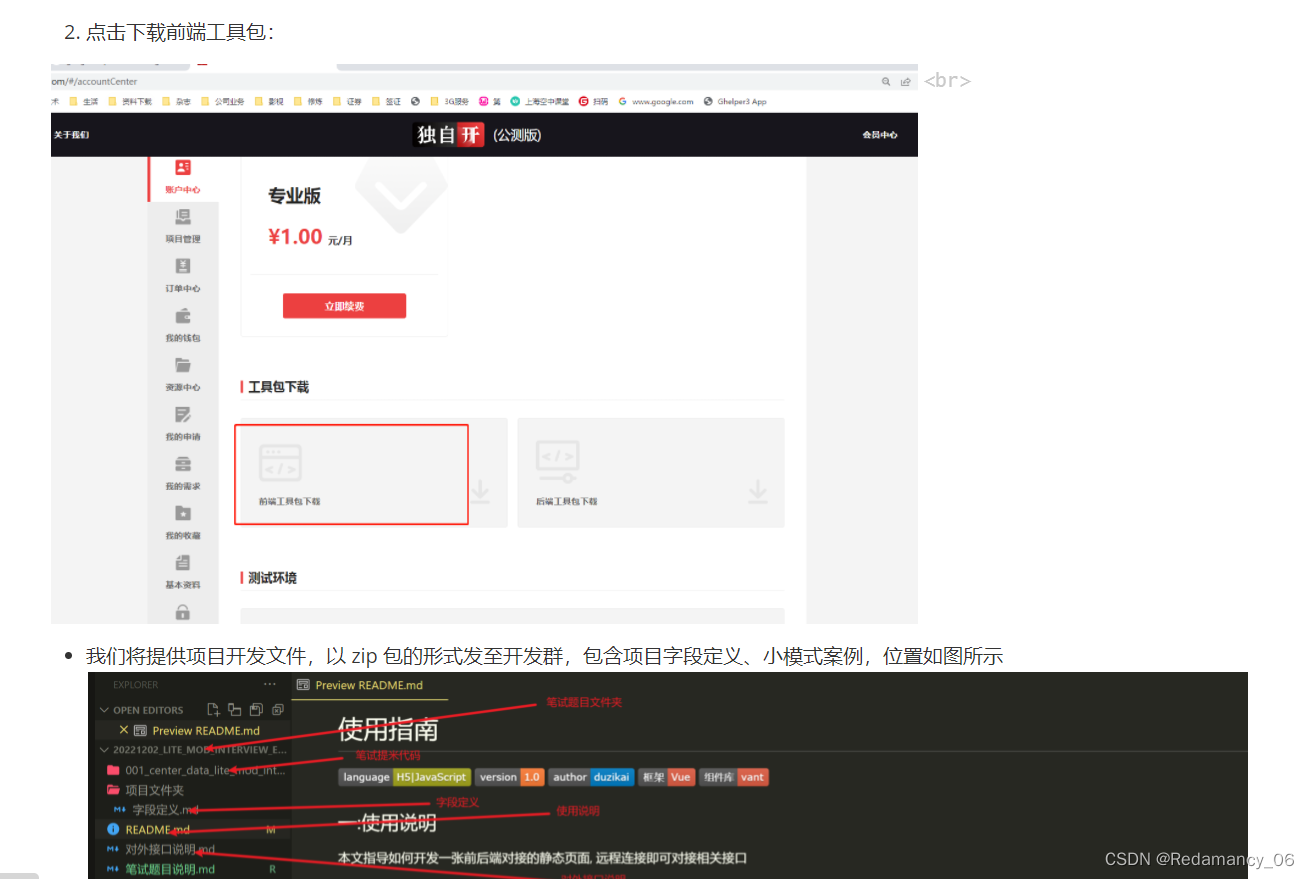Open 项目管理 in the sidebar
Image resolution: width=1309 pixels, height=879 pixels.
pos(183,226)
